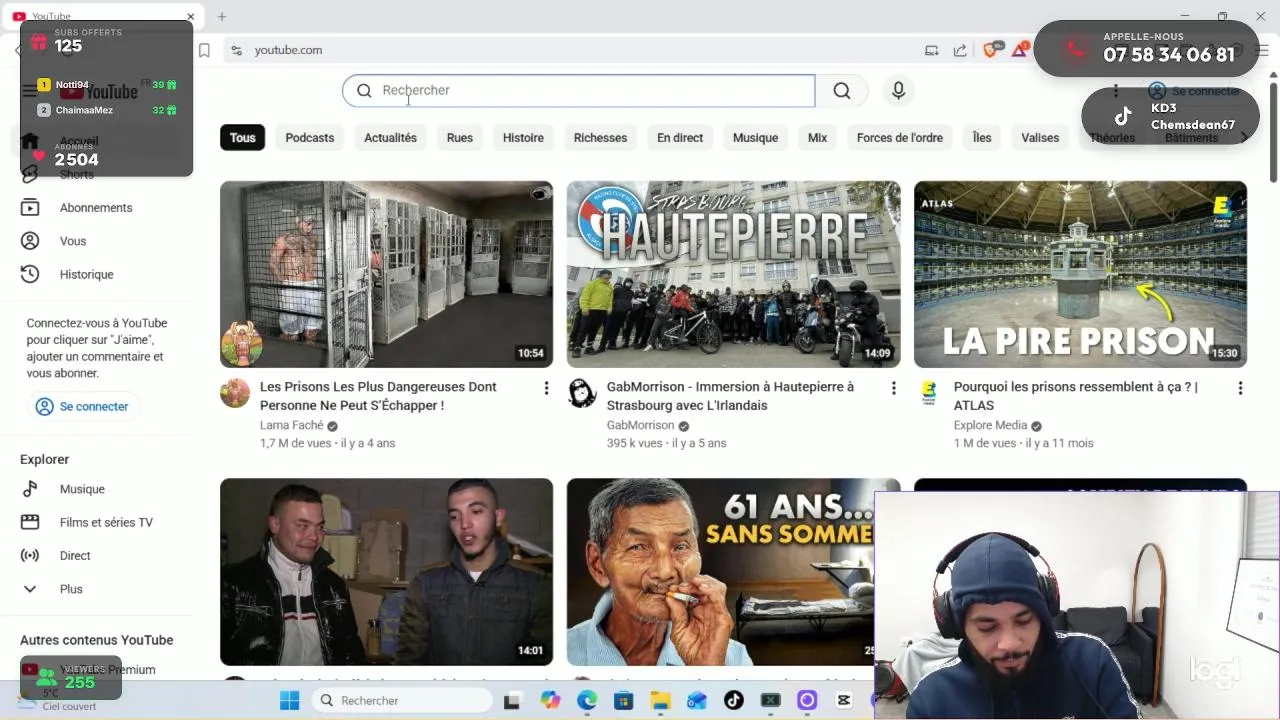
Task: Select the Mix filter chip
Action: tap(817, 138)
